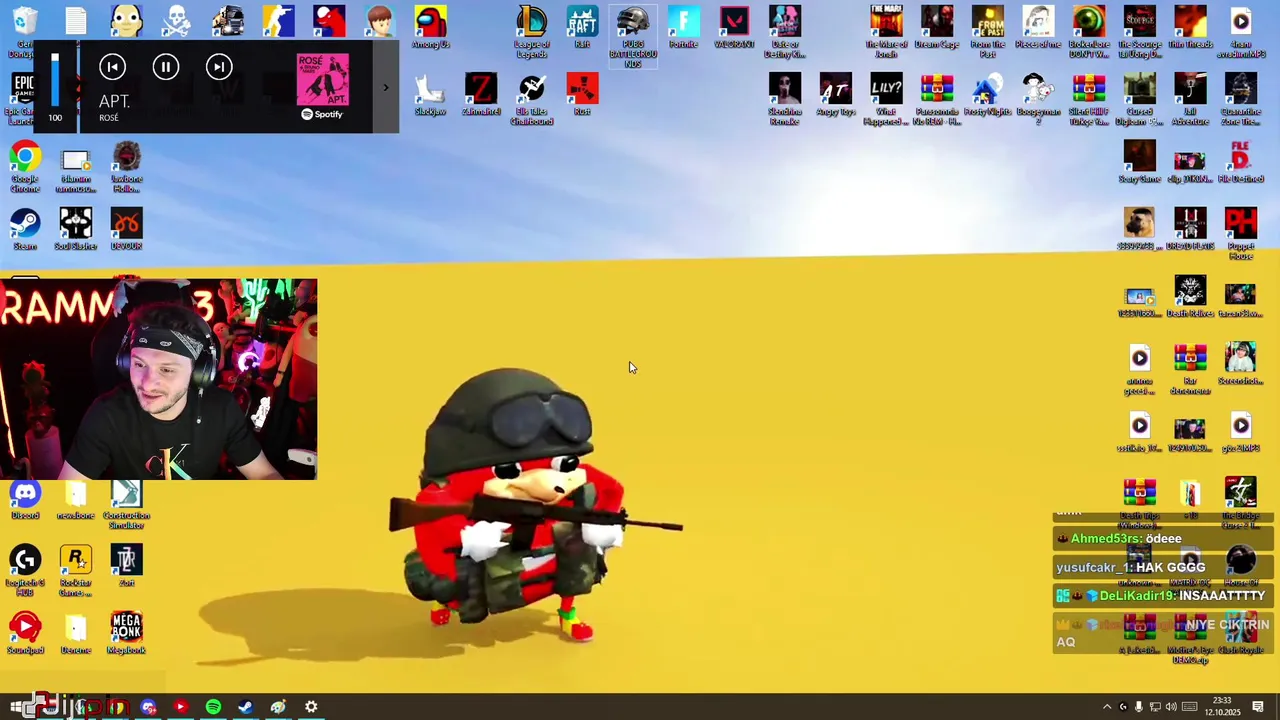
Task: Open the Epic Games Launcher shortcut
Action: coord(22,99)
